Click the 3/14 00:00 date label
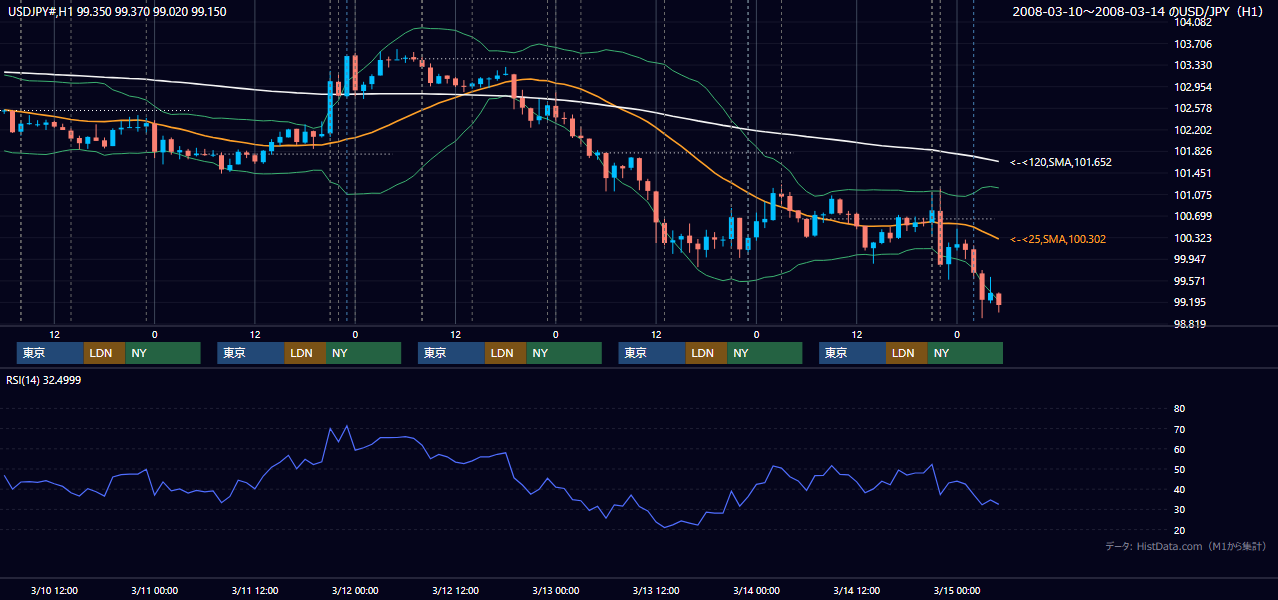Image resolution: width=1278 pixels, height=600 pixels. 756,590
